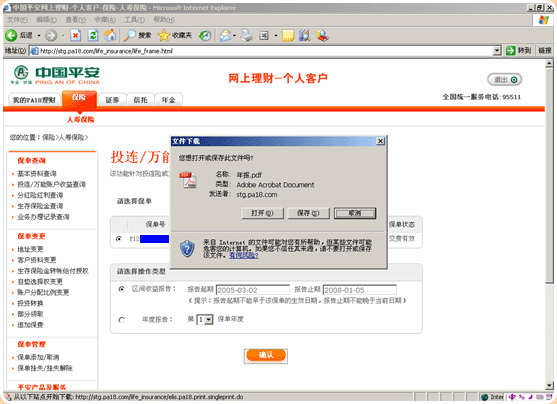Viewport: 557px width, 404px height.
Task: Open the Forward button history dropdown arrow
Action: (63, 36)
